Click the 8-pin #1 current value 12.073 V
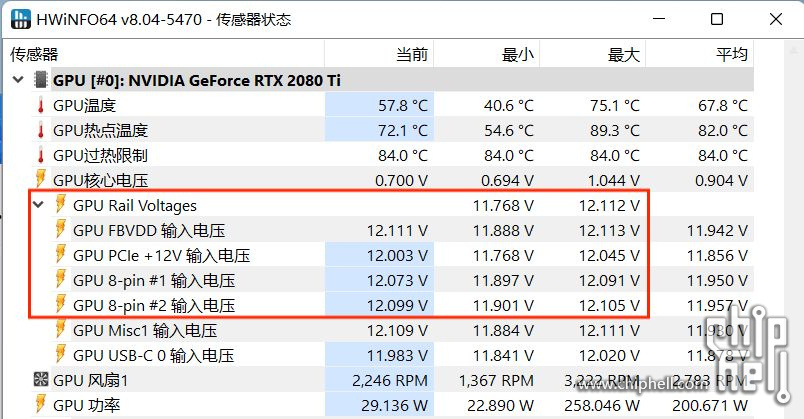Image resolution: width=804 pixels, height=419 pixels. click(397, 281)
